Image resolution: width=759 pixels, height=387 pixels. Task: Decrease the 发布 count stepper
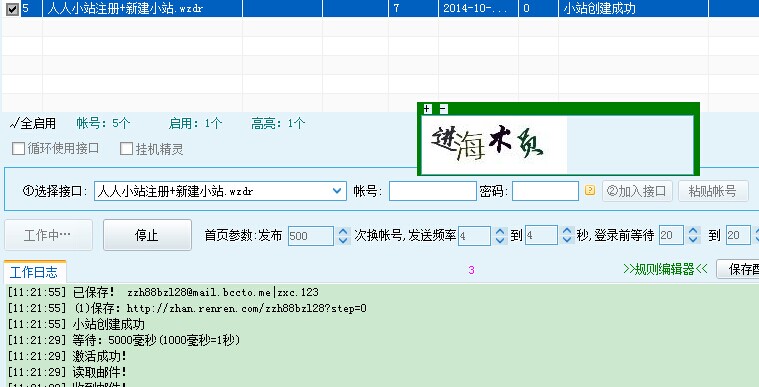(x=343, y=240)
